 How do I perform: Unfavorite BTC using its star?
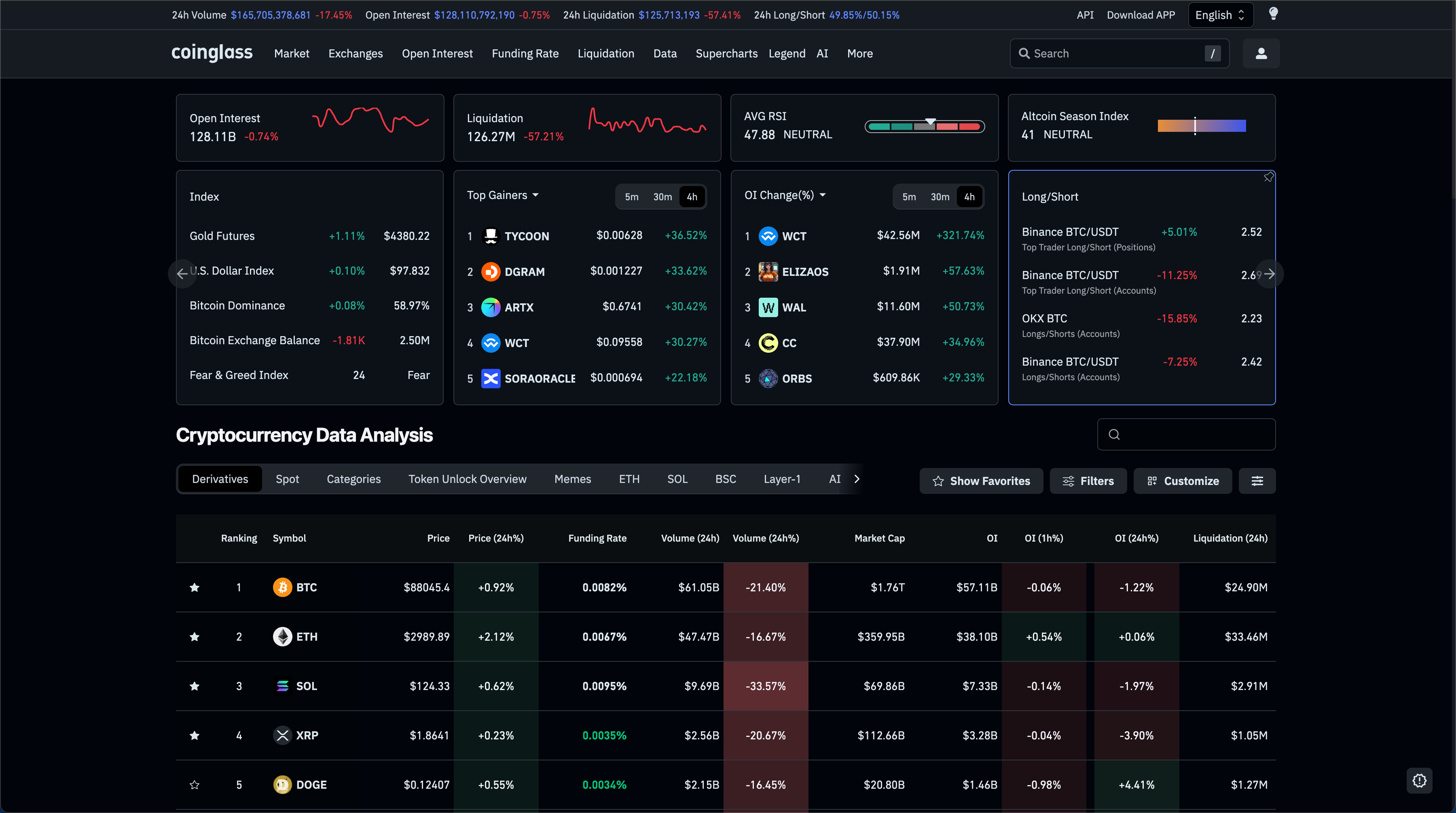coord(195,587)
